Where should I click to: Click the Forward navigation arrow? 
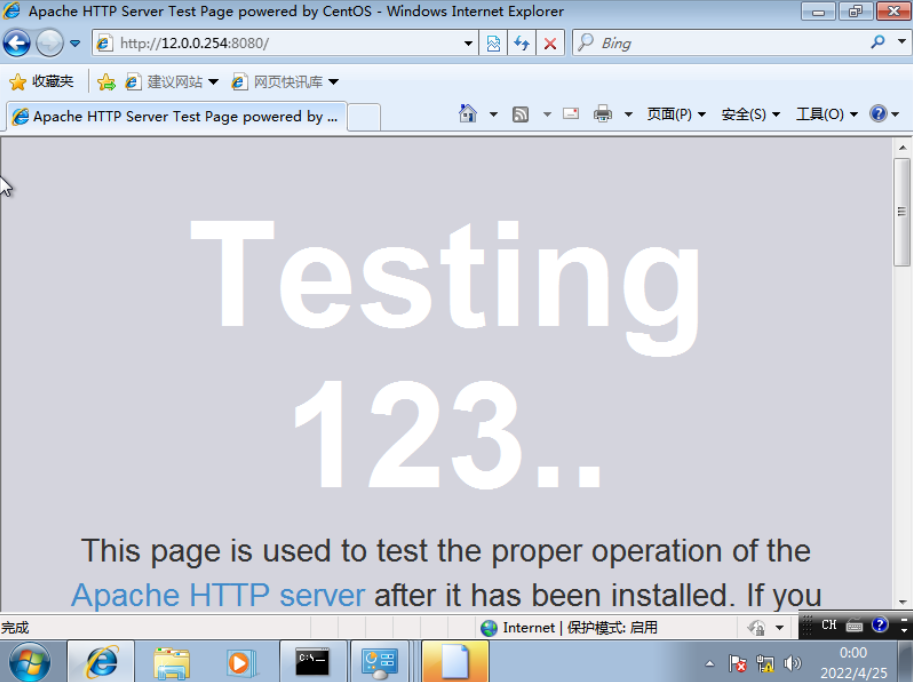pos(49,43)
